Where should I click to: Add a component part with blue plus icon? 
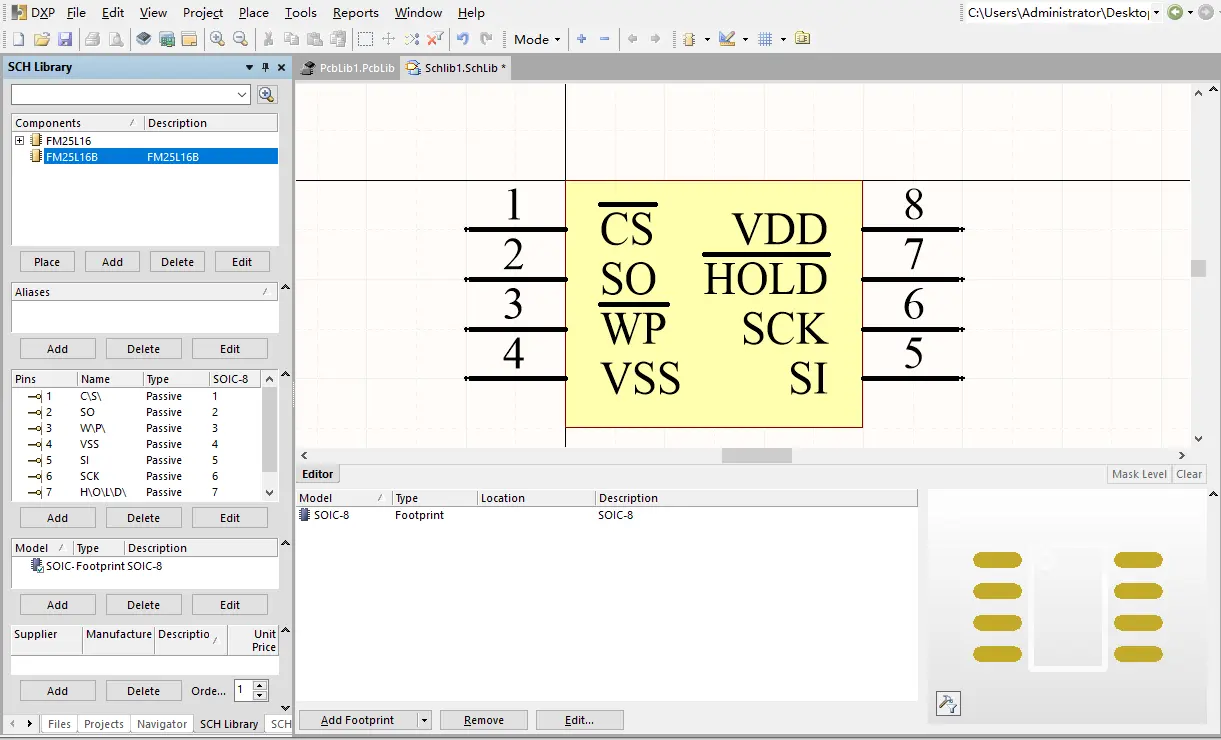coord(582,39)
